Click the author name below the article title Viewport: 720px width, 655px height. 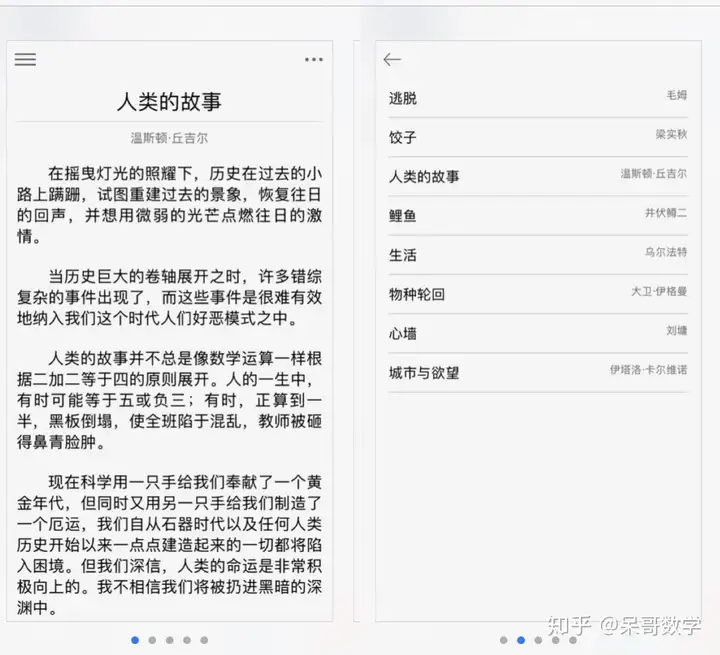169,138
